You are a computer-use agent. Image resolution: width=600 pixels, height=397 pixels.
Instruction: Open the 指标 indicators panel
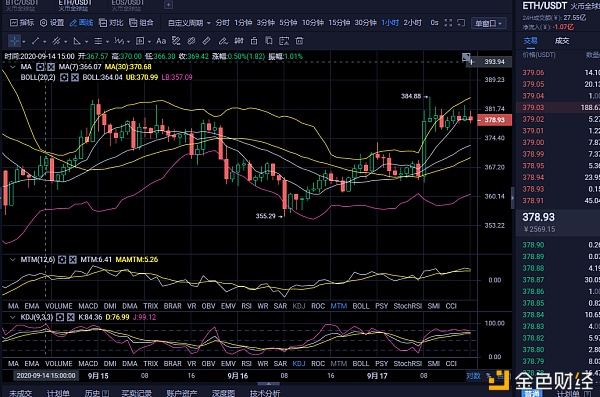click(22, 23)
